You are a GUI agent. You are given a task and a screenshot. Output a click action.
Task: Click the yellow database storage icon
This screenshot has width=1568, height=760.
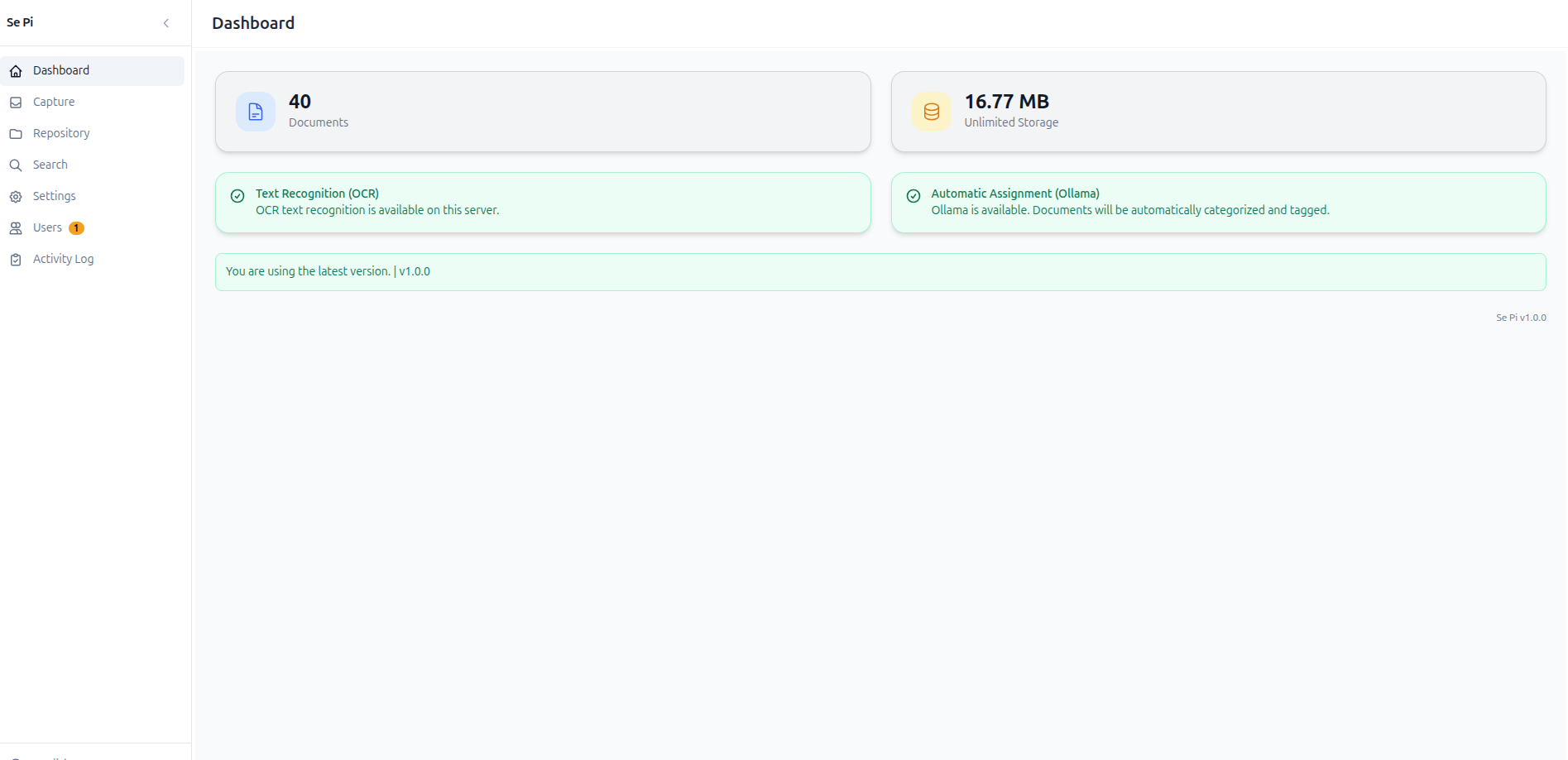click(932, 112)
